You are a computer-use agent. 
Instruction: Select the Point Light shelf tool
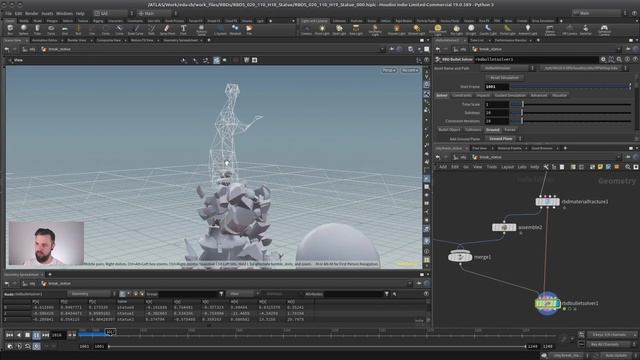(x=322, y=29)
